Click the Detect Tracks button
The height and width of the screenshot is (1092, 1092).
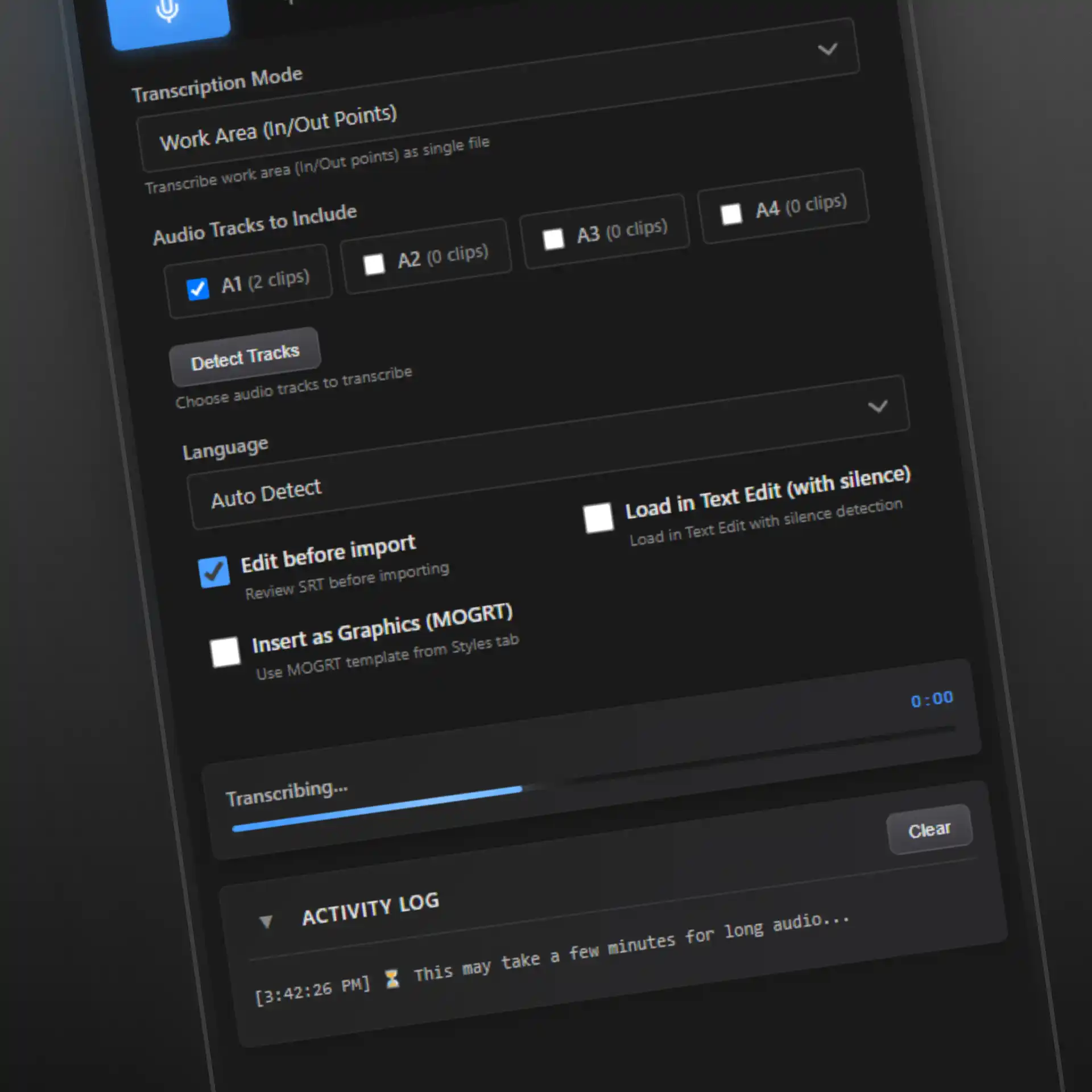click(245, 355)
